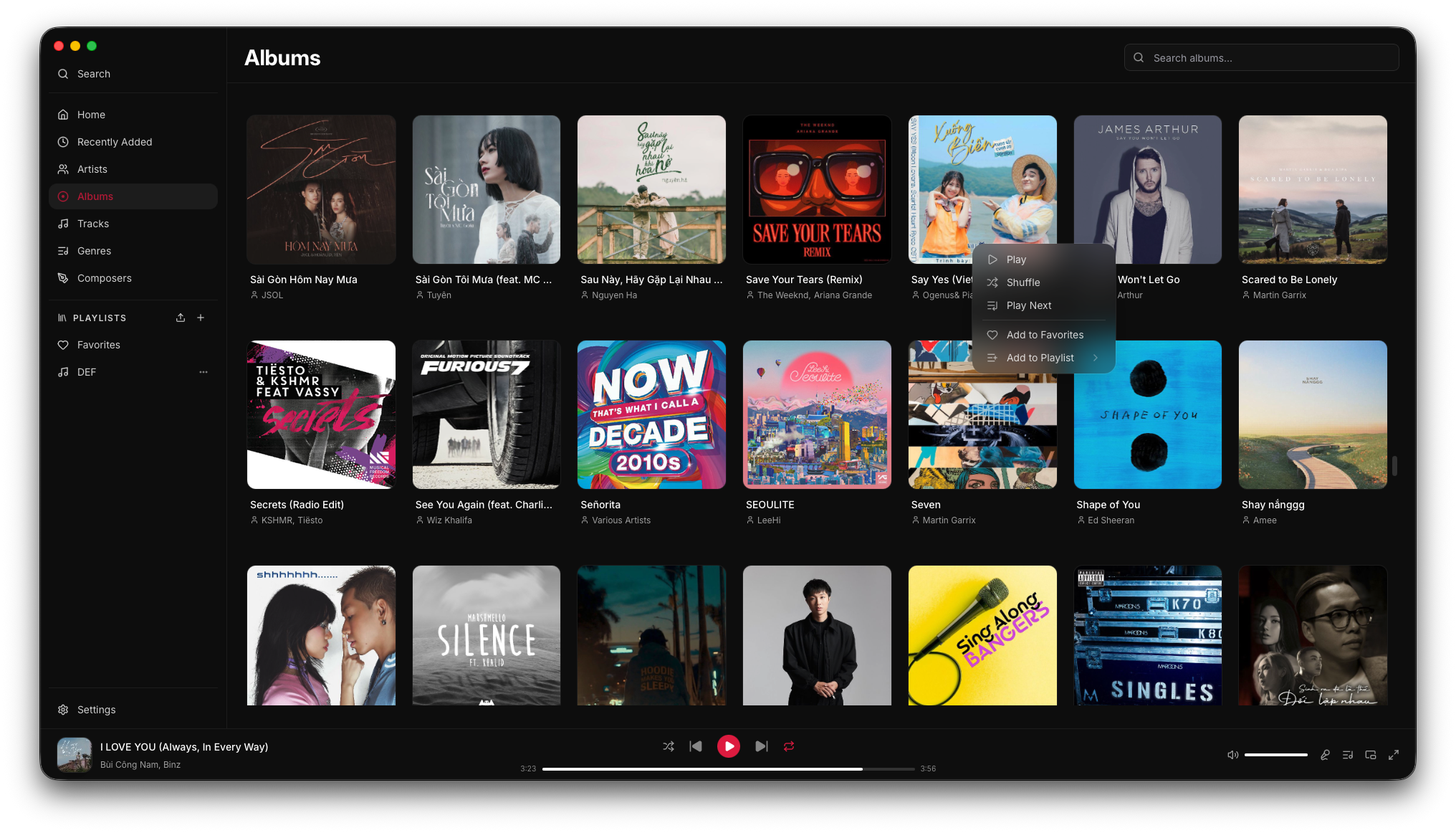This screenshot has width=1456, height=833.
Task: Open the Furious 7 See You Again cover
Action: [487, 415]
